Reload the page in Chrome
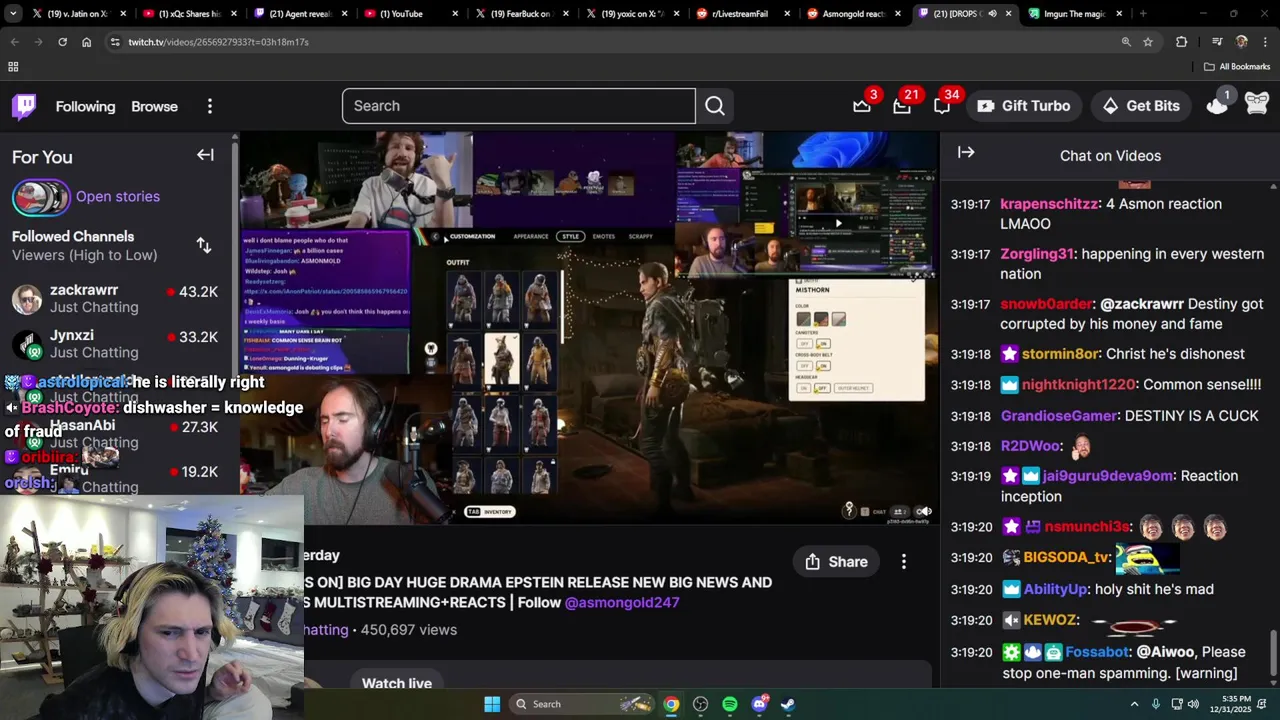The image size is (1280, 720). (62, 42)
